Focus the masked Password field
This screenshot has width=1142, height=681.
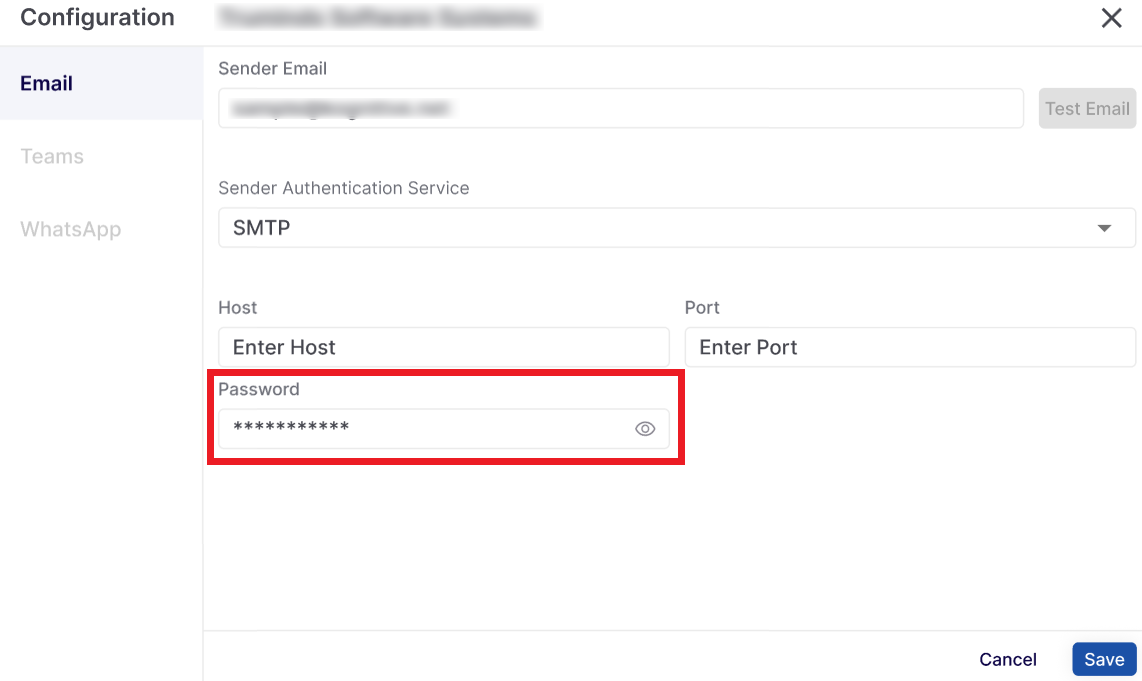pos(420,429)
